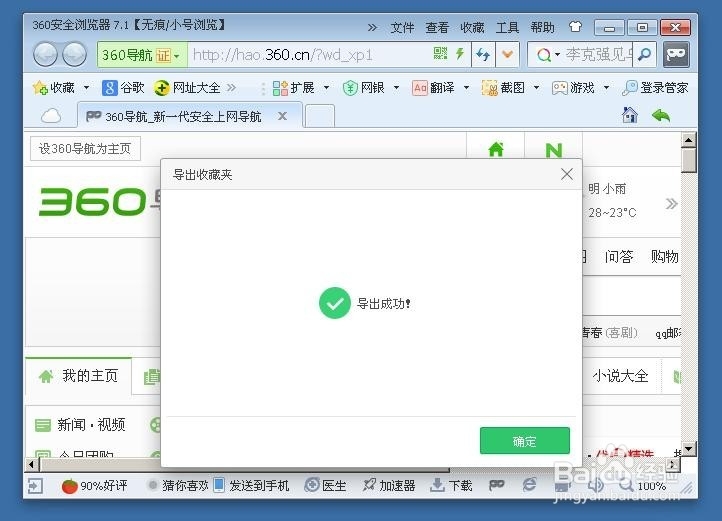Click vertical scrollbar down arrow

point(688,448)
